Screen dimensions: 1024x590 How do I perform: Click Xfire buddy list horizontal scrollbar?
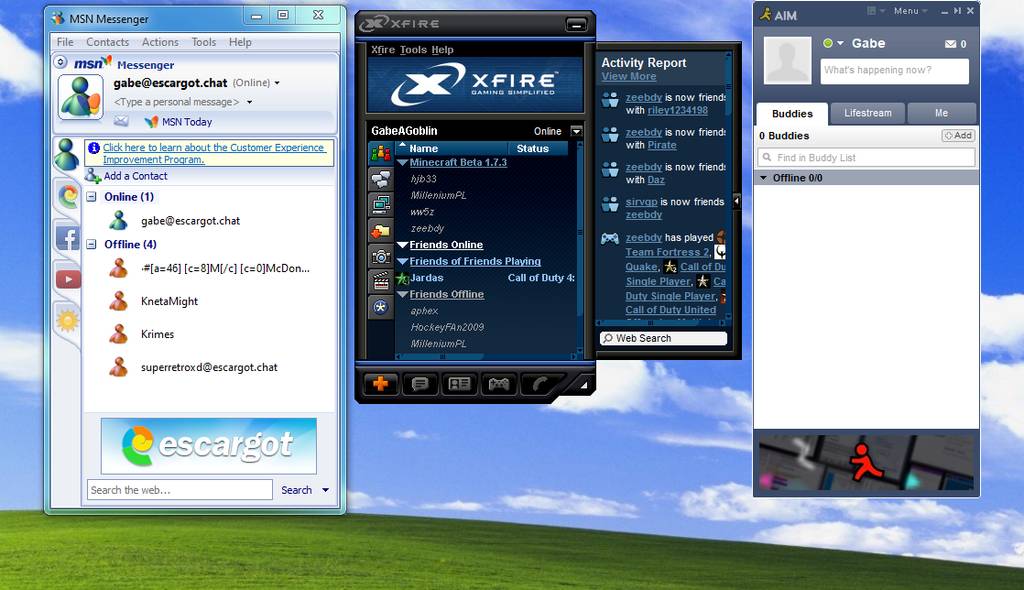click(x=487, y=357)
